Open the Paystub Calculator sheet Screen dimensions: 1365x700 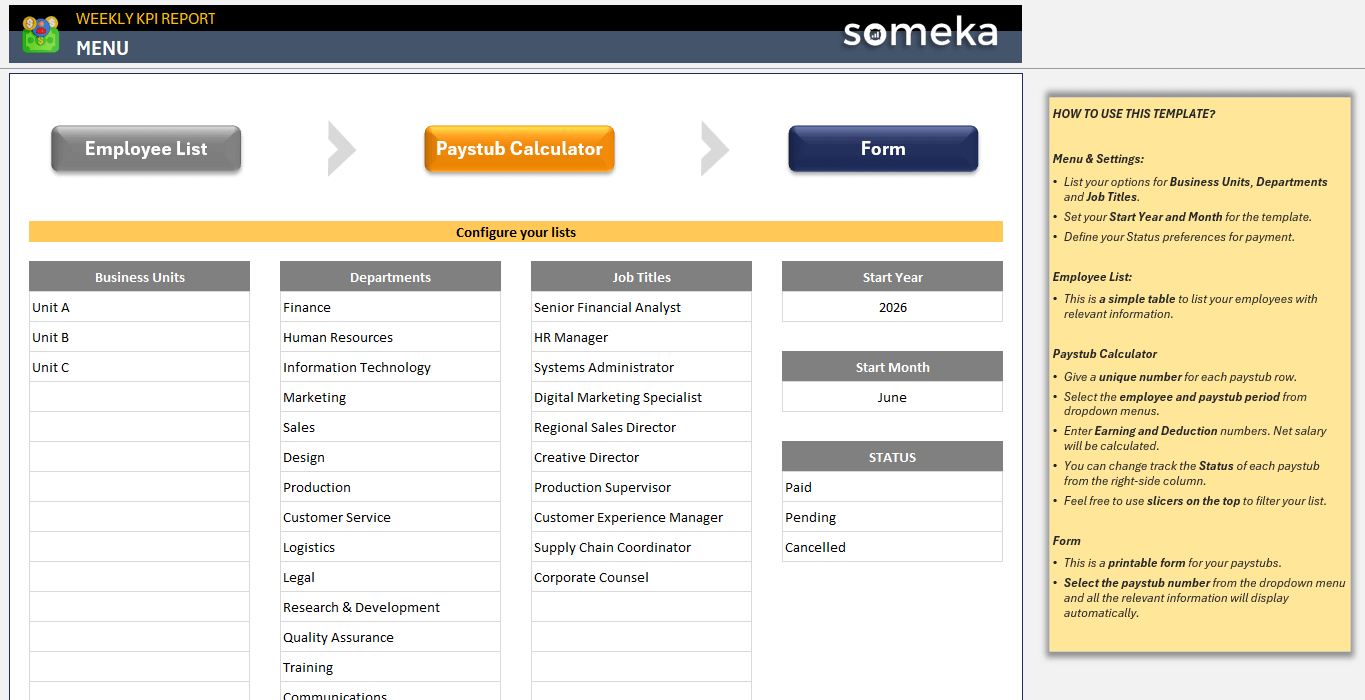pos(519,149)
